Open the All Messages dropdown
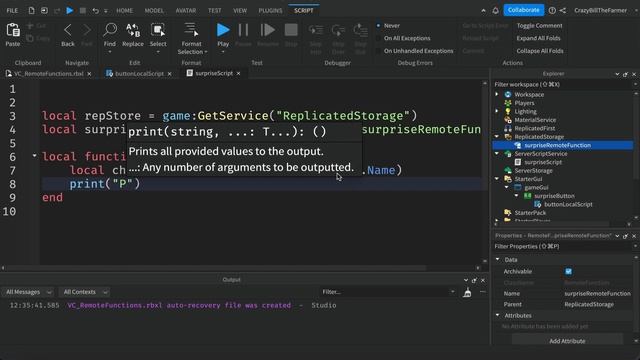 [x=29, y=292]
